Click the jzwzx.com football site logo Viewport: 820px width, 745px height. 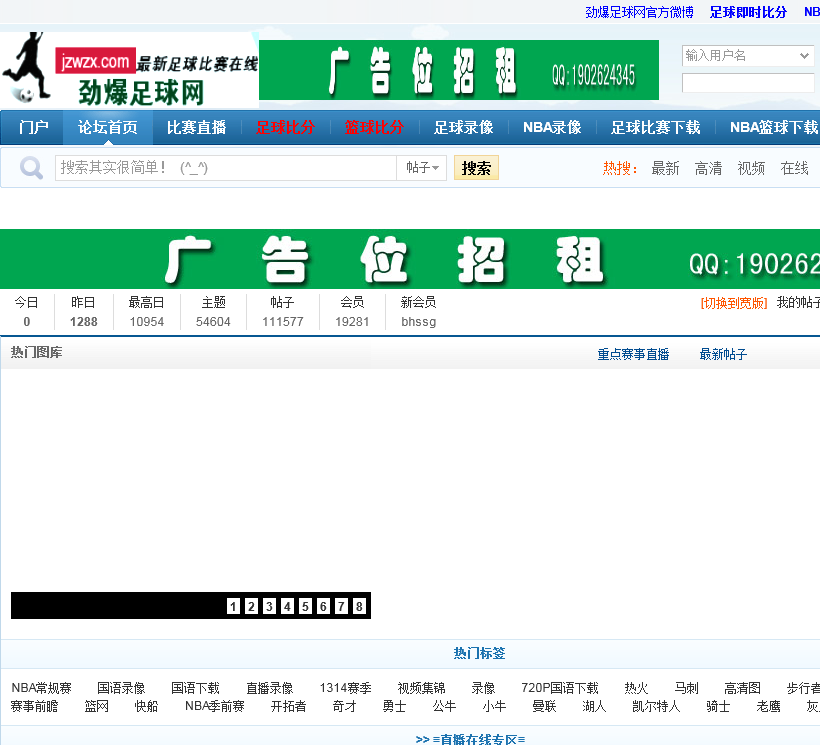point(130,70)
